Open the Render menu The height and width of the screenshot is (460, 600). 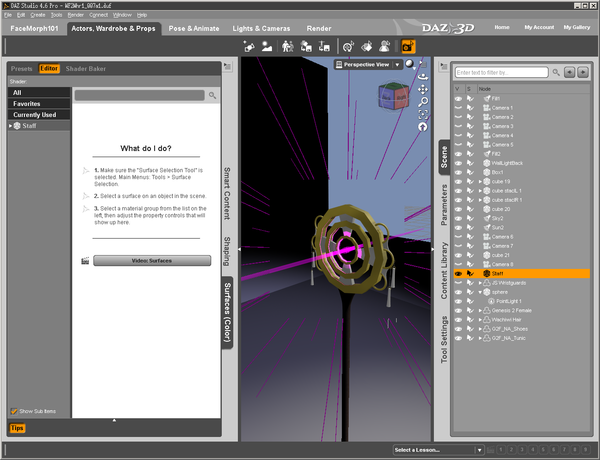coord(75,15)
